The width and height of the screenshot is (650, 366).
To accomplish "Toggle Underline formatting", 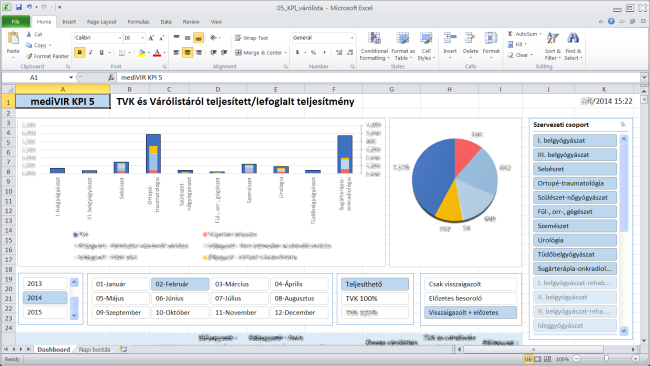I will pos(102,53).
